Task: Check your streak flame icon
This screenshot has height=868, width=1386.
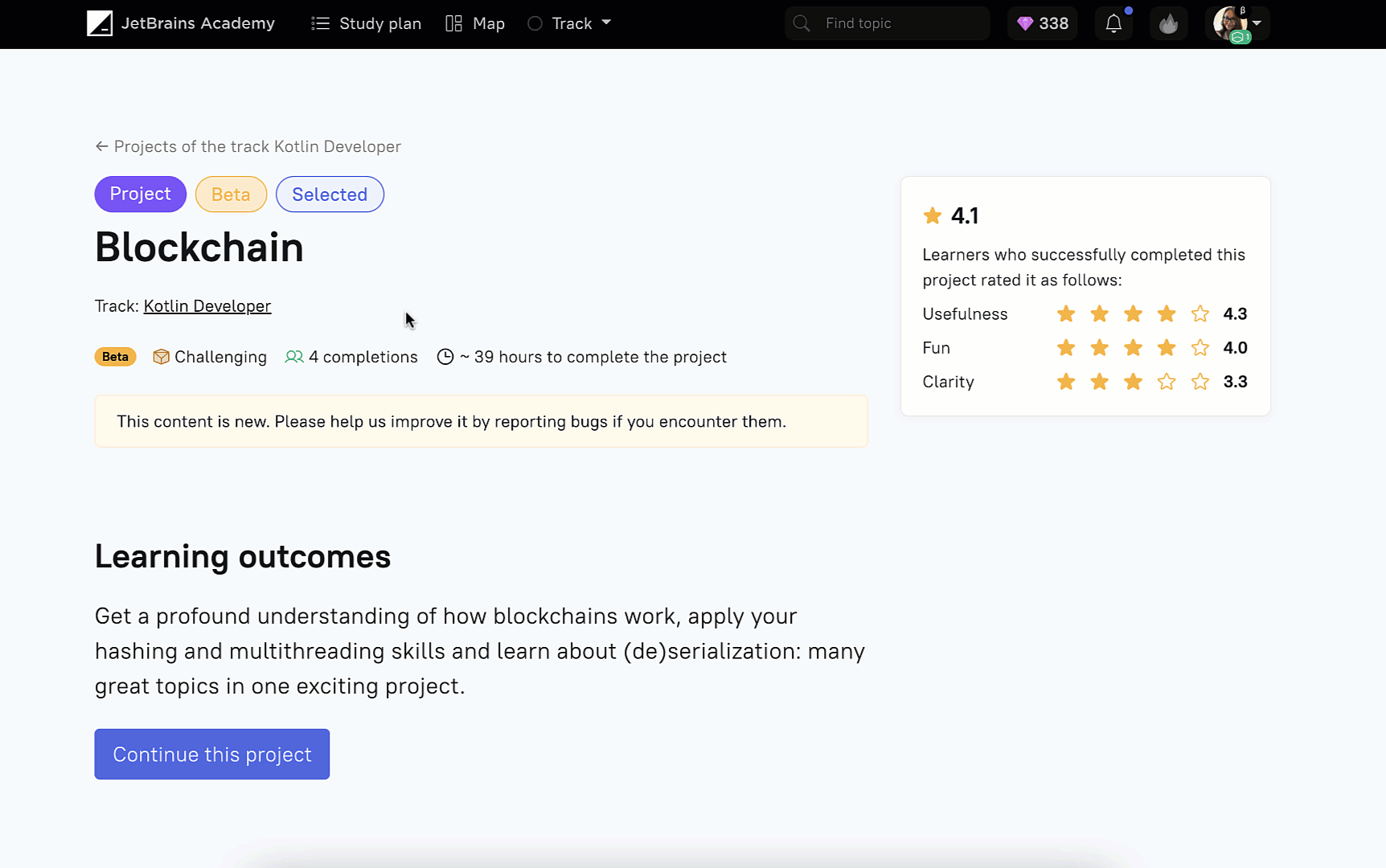Action: pyautogui.click(x=1168, y=23)
